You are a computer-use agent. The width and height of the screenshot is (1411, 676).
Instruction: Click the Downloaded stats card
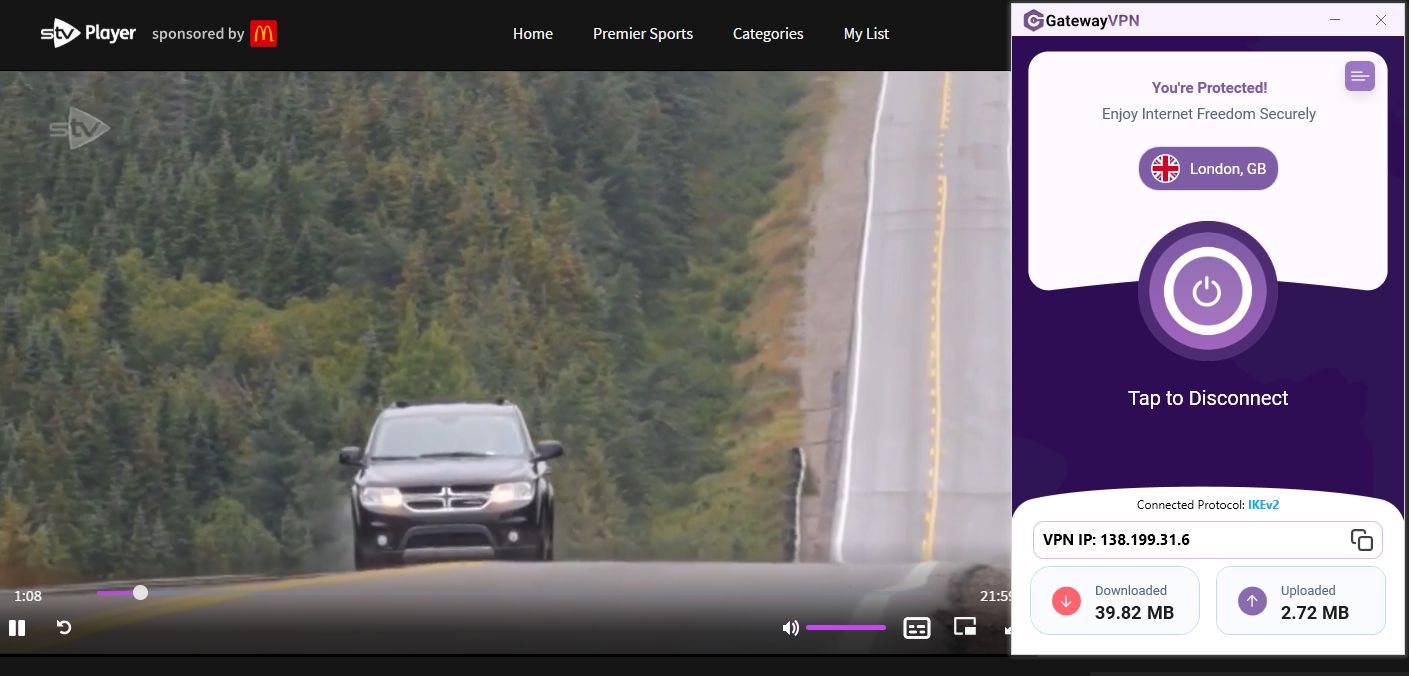(1114, 600)
